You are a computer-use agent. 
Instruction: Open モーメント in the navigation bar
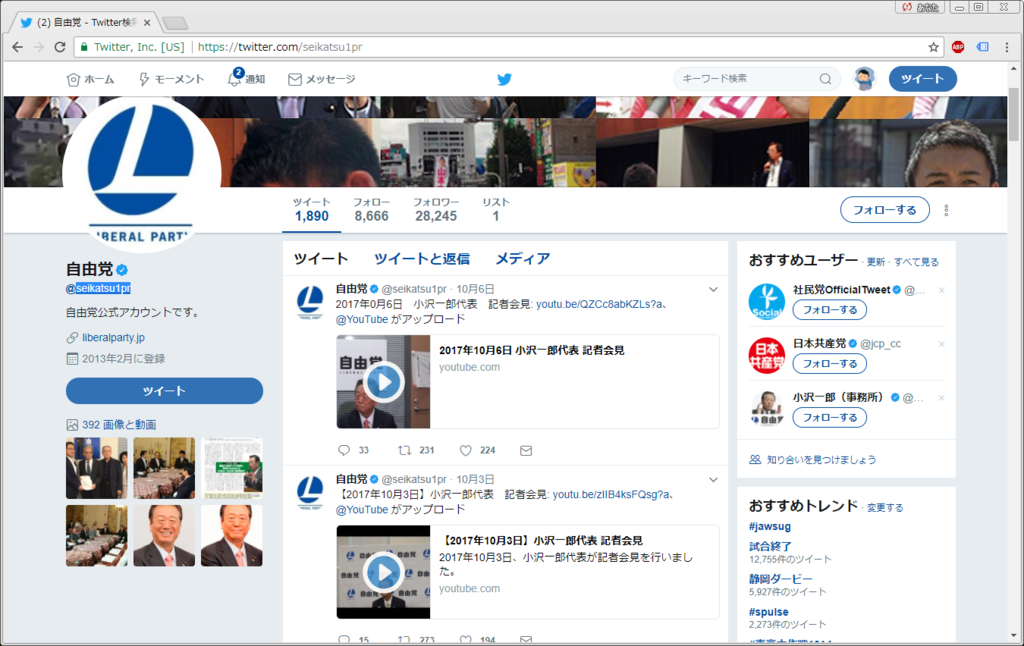click(171, 79)
